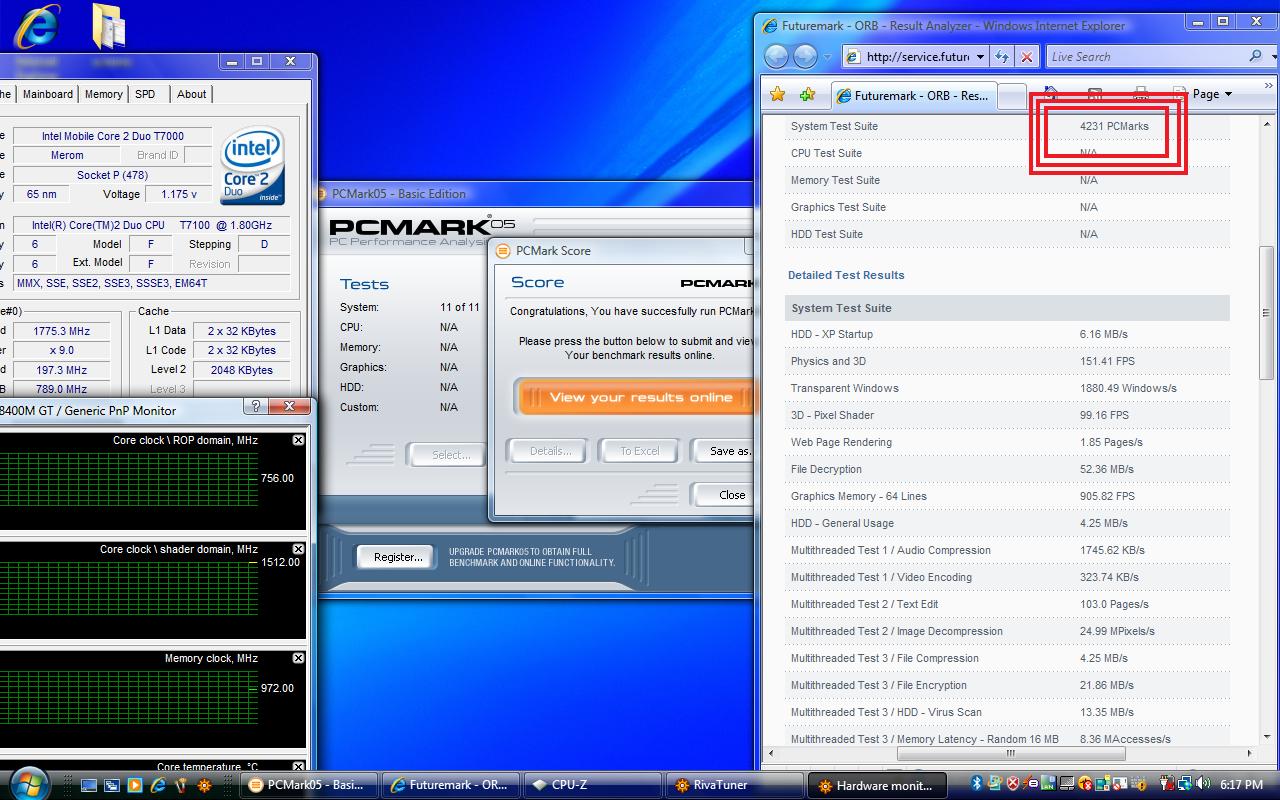Click the Save as button in PCMark

(724, 451)
